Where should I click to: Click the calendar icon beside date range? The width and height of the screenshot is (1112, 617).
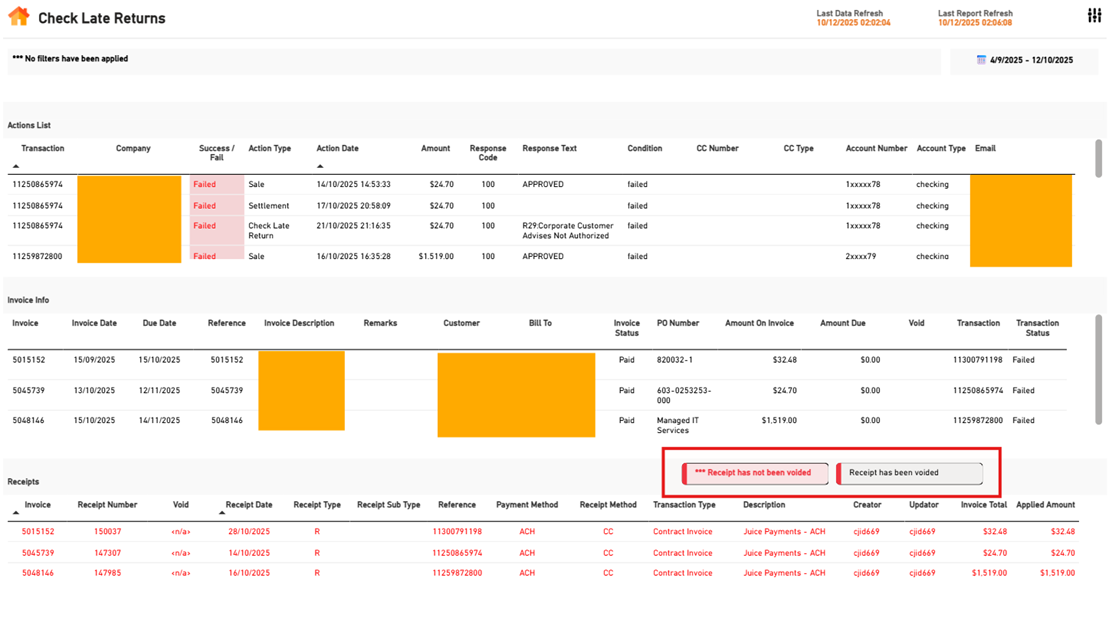(981, 60)
